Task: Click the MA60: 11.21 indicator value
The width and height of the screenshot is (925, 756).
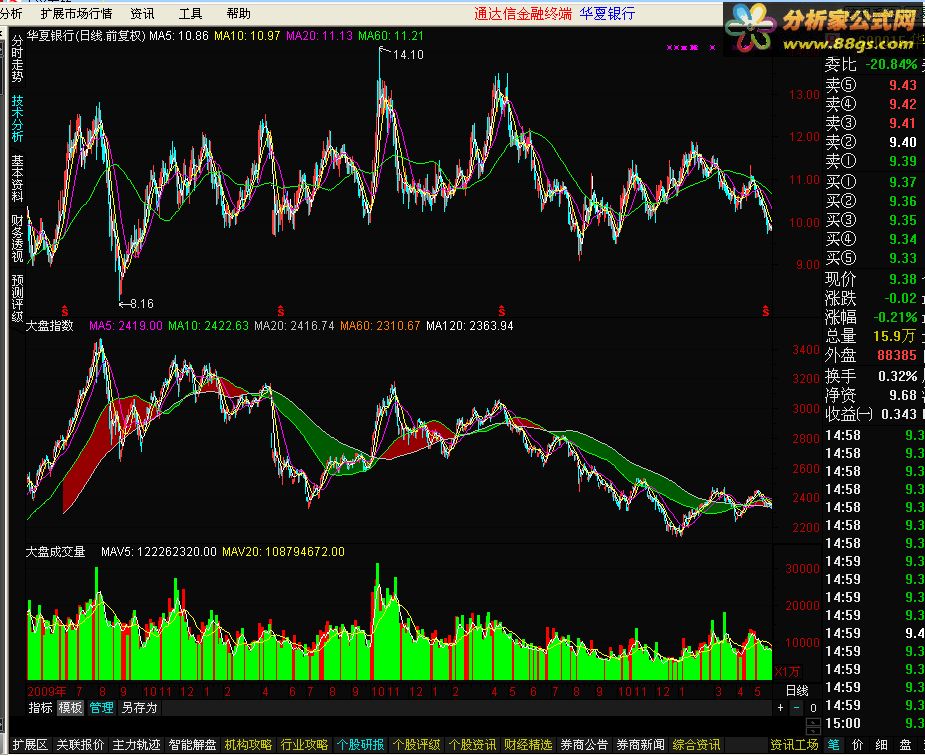Action: click(x=391, y=36)
